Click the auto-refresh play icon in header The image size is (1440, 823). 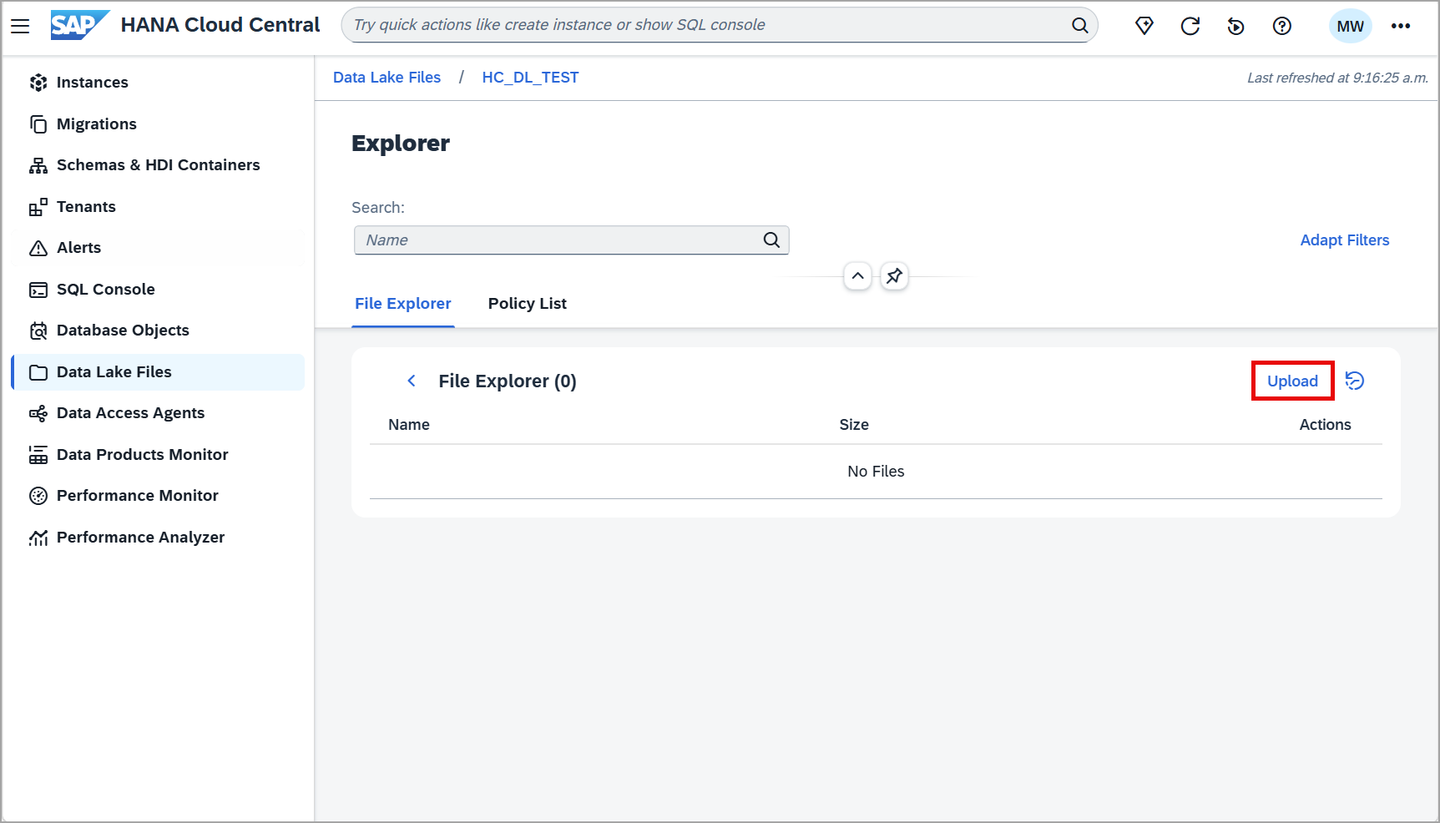(1236, 26)
